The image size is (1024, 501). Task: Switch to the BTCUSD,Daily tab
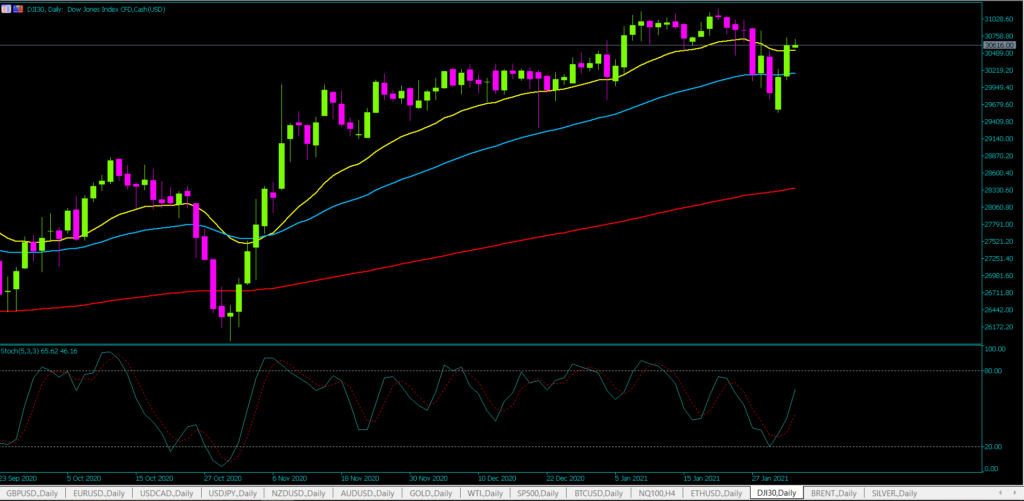click(602, 493)
